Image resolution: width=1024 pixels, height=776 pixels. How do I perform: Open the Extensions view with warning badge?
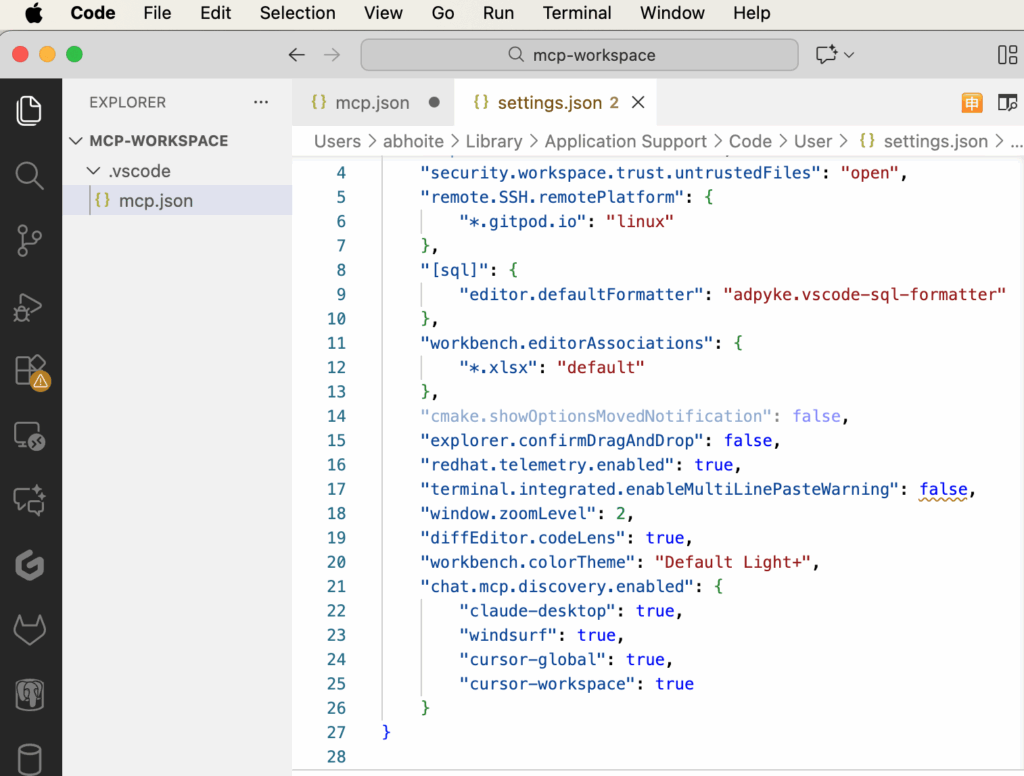[x=30, y=371]
